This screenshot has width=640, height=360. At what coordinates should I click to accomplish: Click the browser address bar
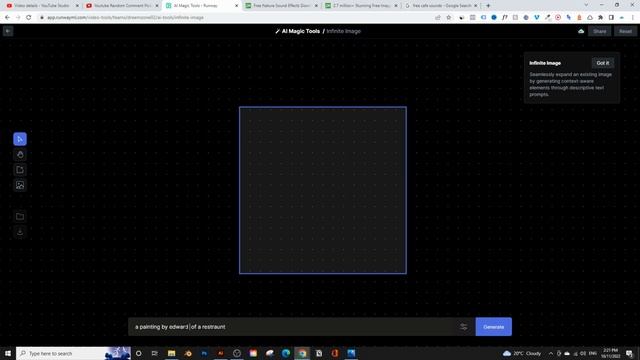(x=237, y=18)
